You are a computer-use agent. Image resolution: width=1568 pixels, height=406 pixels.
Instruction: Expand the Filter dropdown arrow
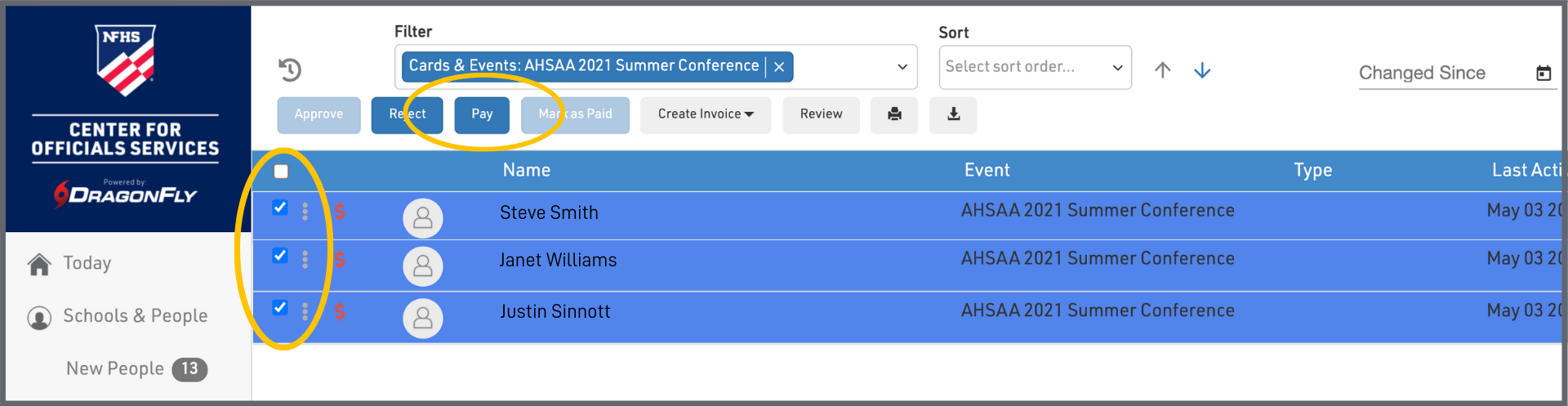pyautogui.click(x=902, y=67)
